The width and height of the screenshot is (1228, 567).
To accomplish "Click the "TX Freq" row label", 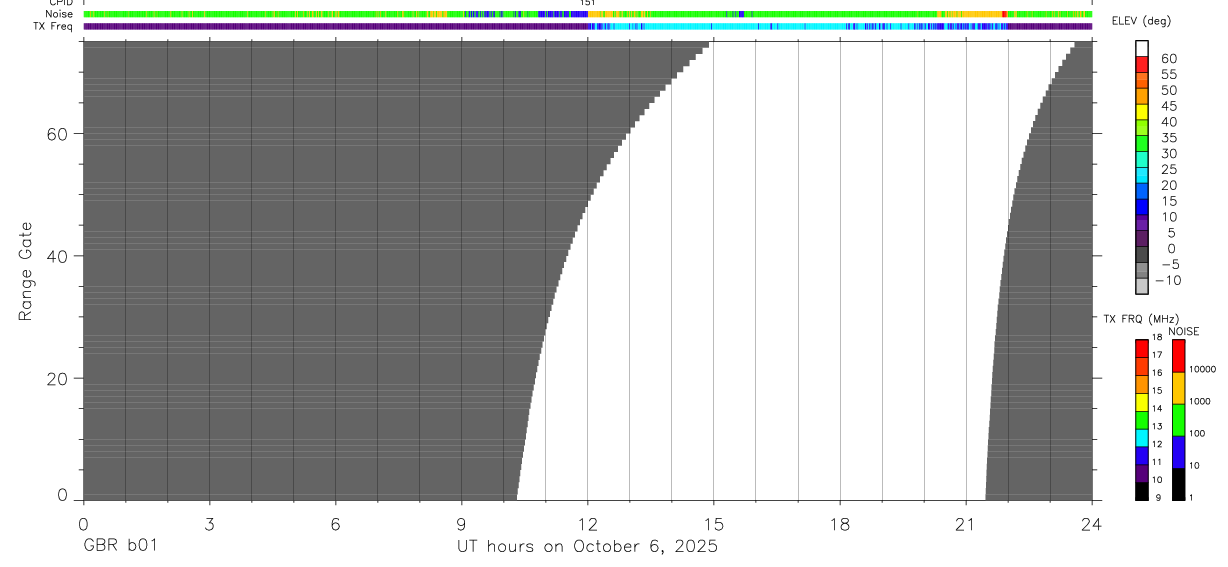I will [53, 26].
